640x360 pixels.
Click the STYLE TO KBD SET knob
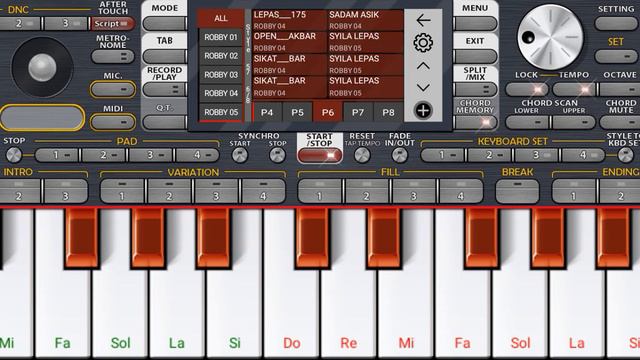pyautogui.click(x=625, y=155)
